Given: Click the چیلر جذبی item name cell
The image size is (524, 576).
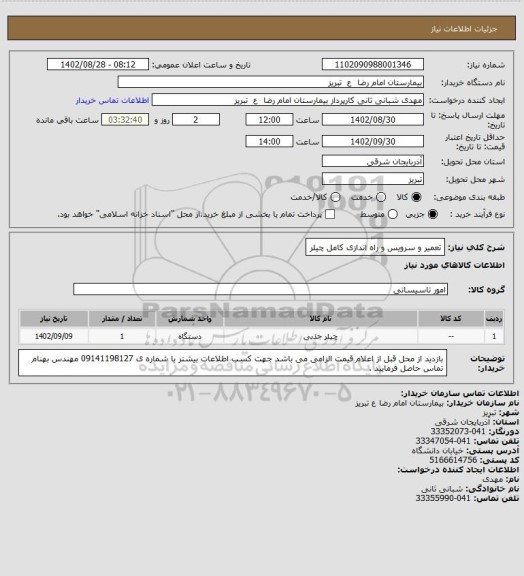Looking at the screenshot, I should pyautogui.click(x=320, y=336).
